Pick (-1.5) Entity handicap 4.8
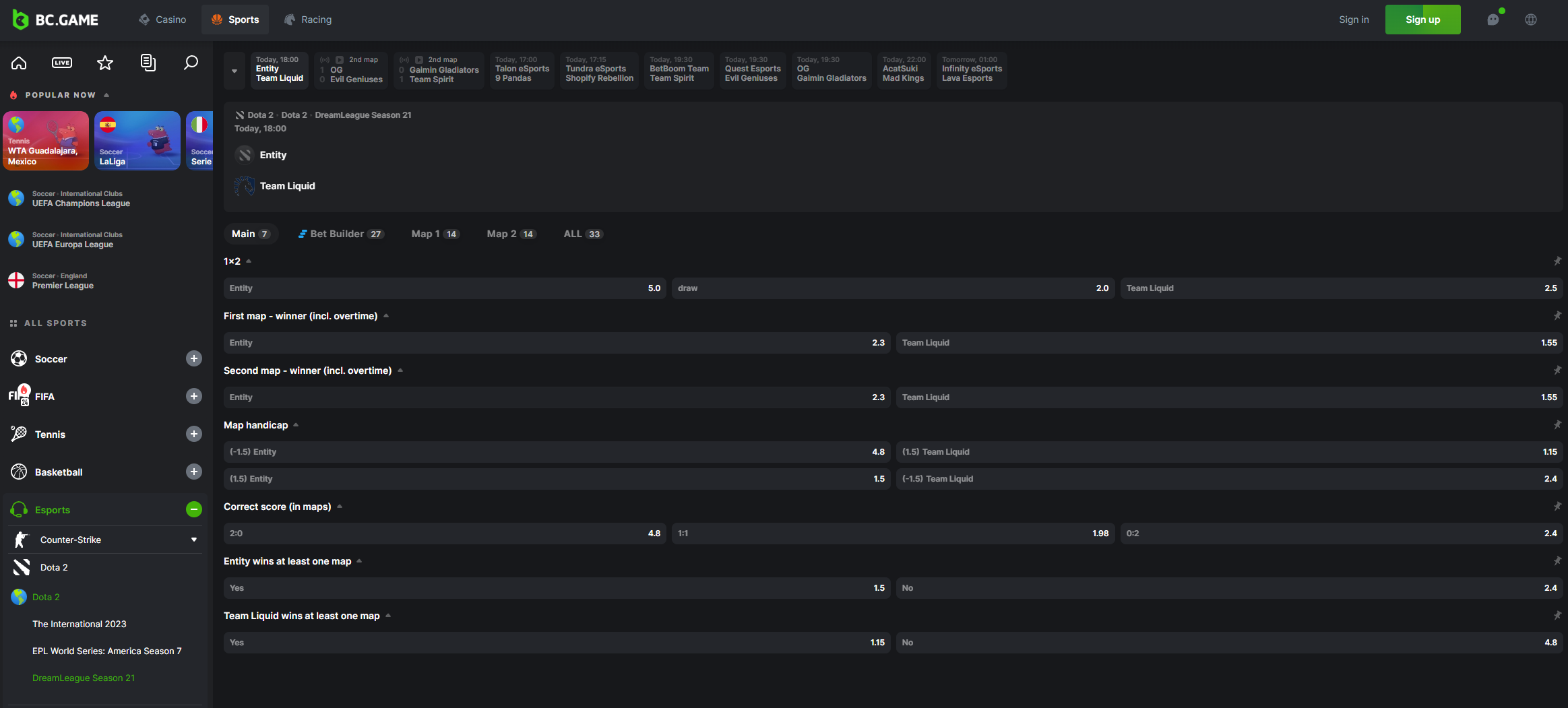 pos(557,451)
